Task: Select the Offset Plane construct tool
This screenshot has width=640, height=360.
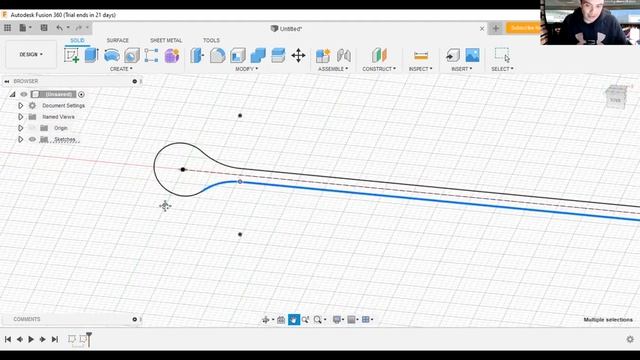Action: (x=379, y=56)
